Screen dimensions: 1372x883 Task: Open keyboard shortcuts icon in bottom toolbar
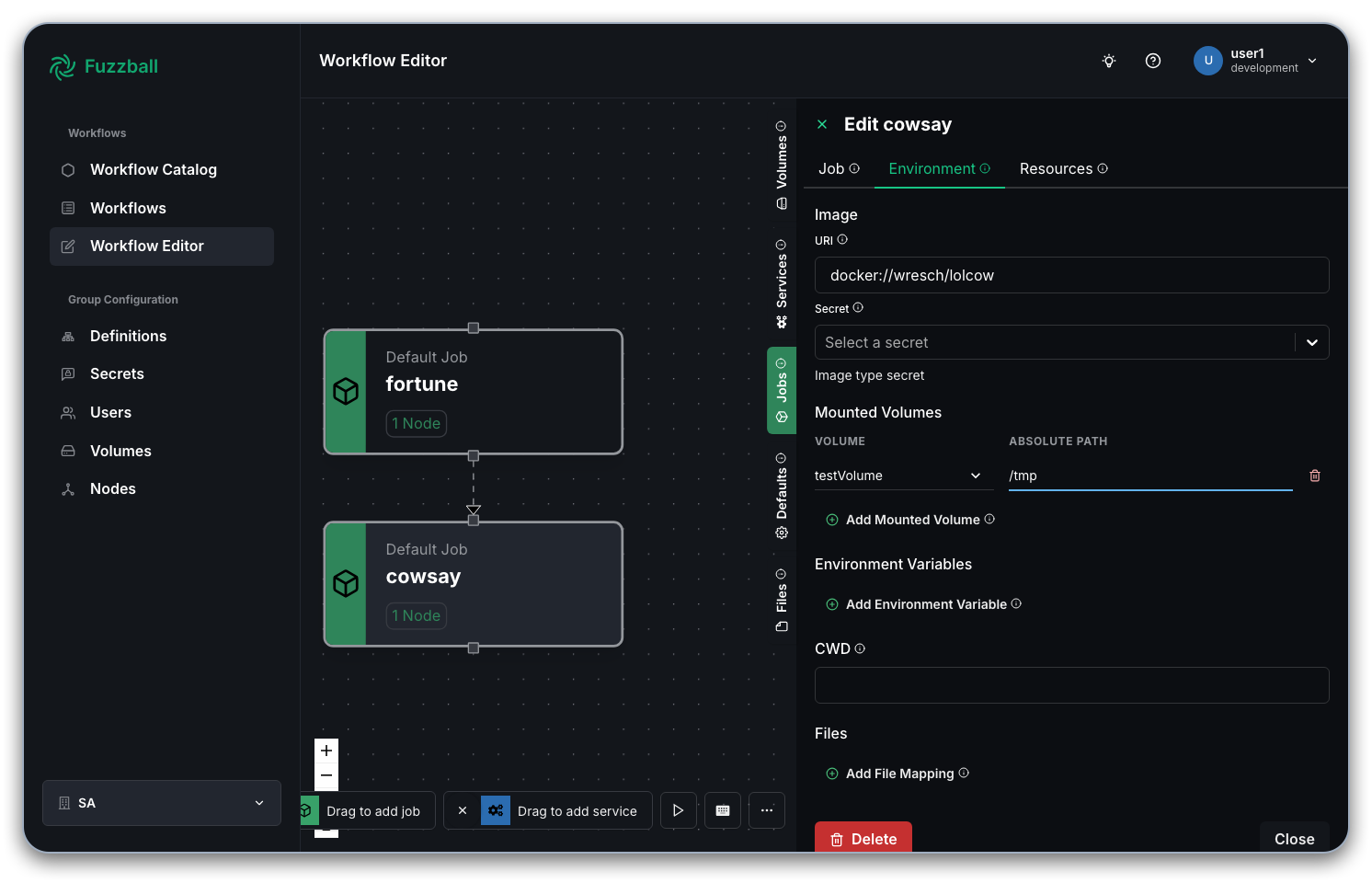723,810
